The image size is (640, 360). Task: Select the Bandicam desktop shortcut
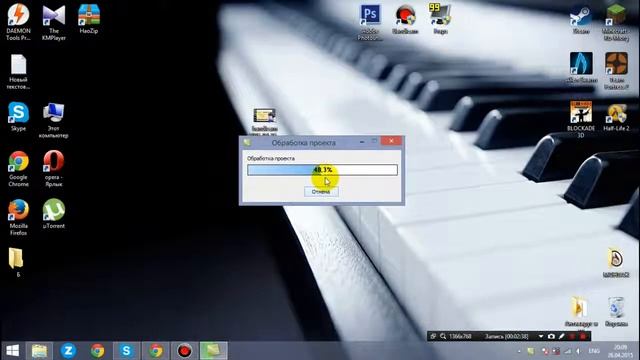coord(405,19)
